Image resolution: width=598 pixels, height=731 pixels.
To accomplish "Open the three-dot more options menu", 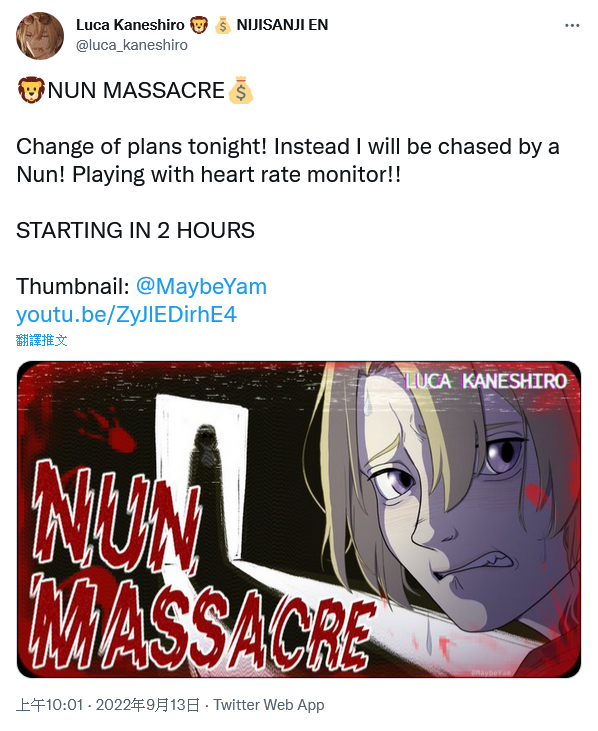I will (x=572, y=26).
